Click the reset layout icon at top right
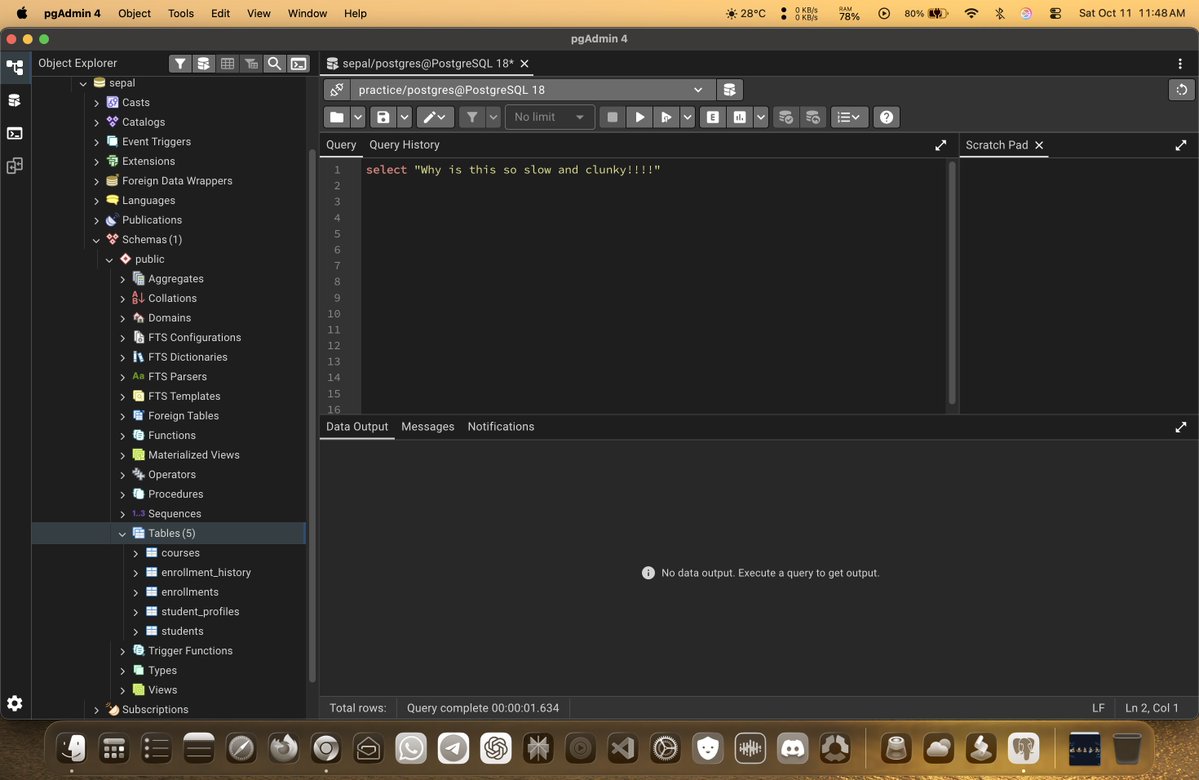Screen dimensions: 1199x780 [x=1181, y=89]
